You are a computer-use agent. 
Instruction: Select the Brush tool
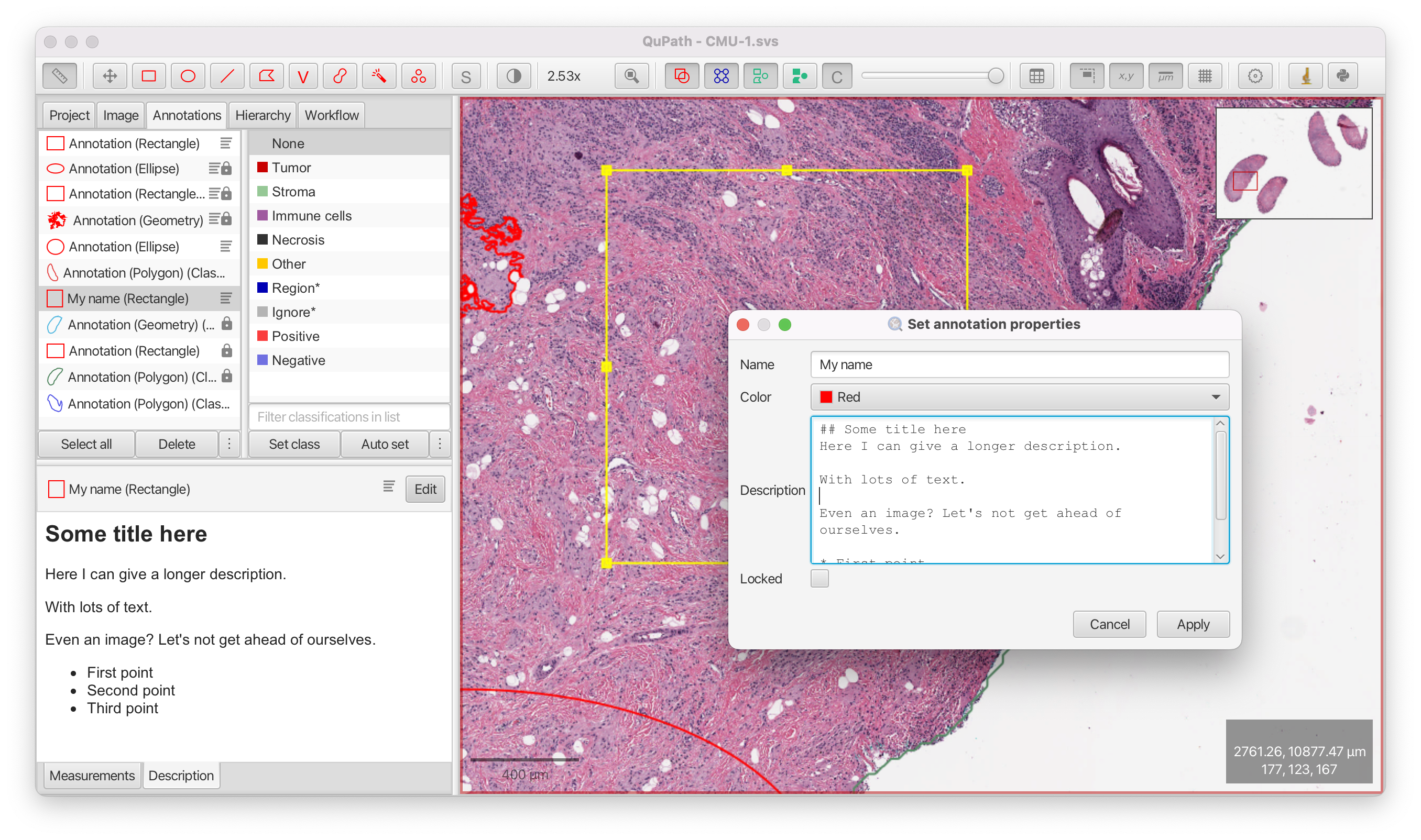[340, 76]
